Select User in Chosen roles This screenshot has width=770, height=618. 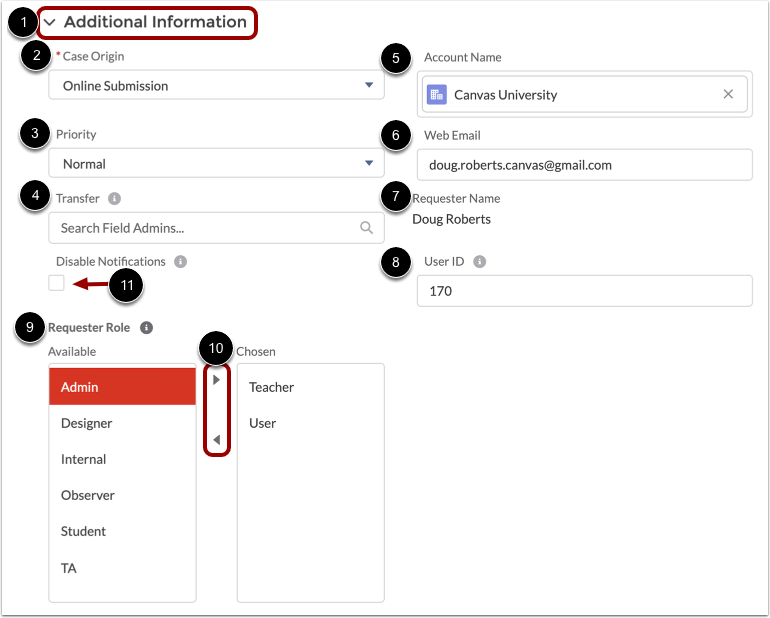[310, 423]
